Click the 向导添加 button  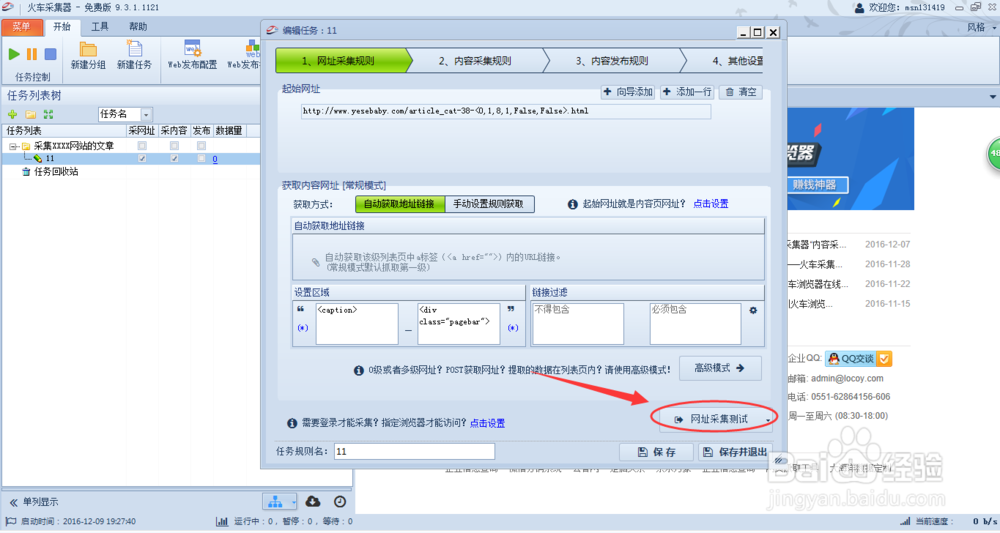coord(628,92)
